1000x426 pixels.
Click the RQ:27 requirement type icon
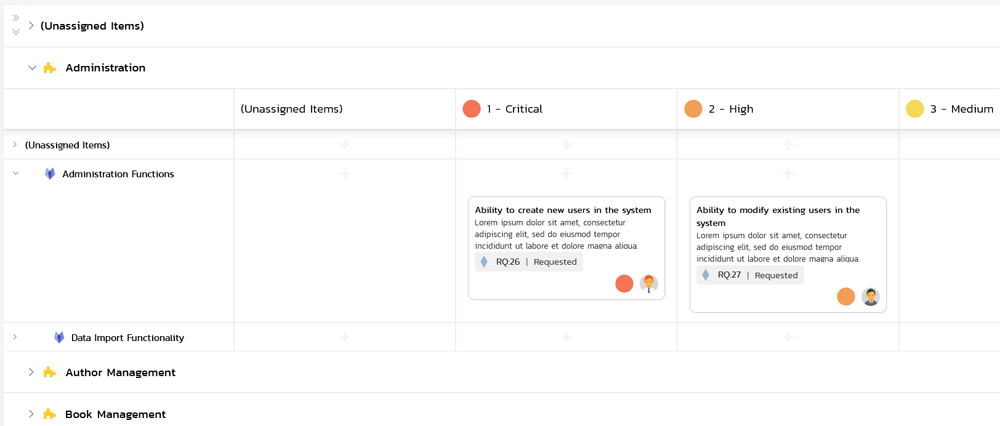(x=706, y=275)
